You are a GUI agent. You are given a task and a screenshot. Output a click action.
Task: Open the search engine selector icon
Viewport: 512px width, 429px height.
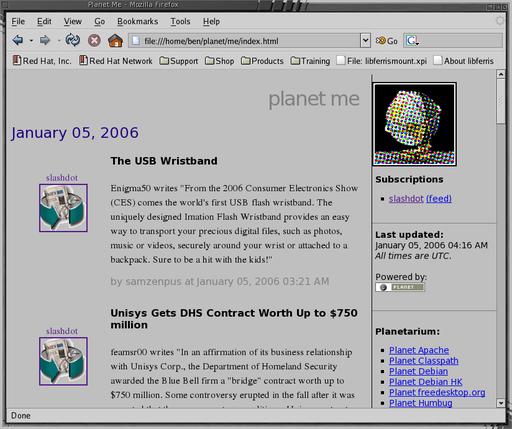pos(412,41)
